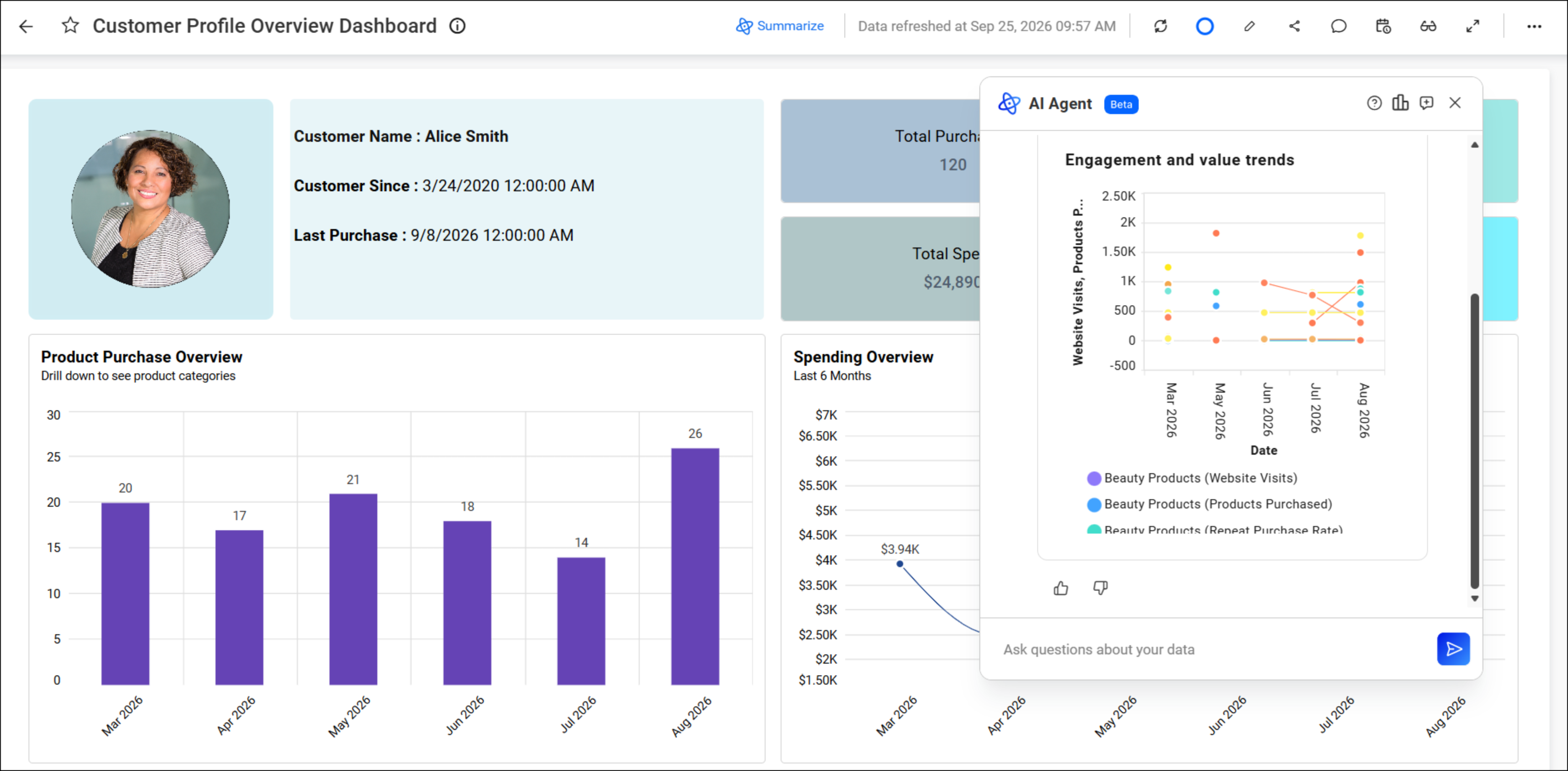The width and height of the screenshot is (1568, 771).
Task: Mark dashboard as favorite with star icon
Action: 70,26
